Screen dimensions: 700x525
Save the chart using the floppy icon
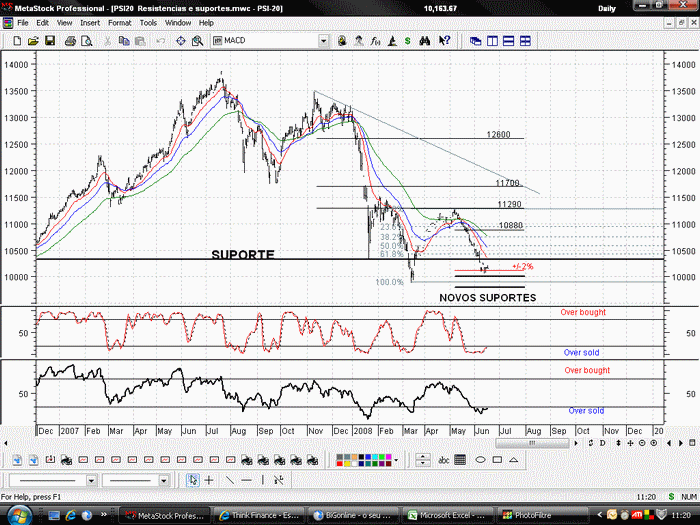50,41
